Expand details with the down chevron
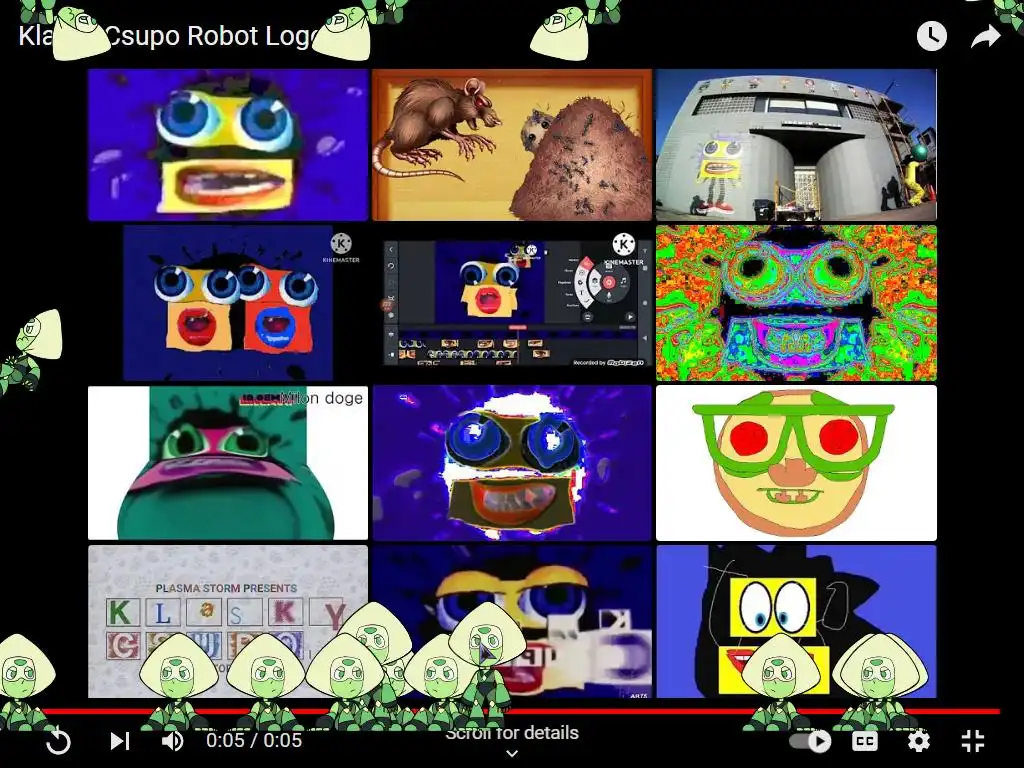Image resolution: width=1024 pixels, height=768 pixels. [512, 754]
